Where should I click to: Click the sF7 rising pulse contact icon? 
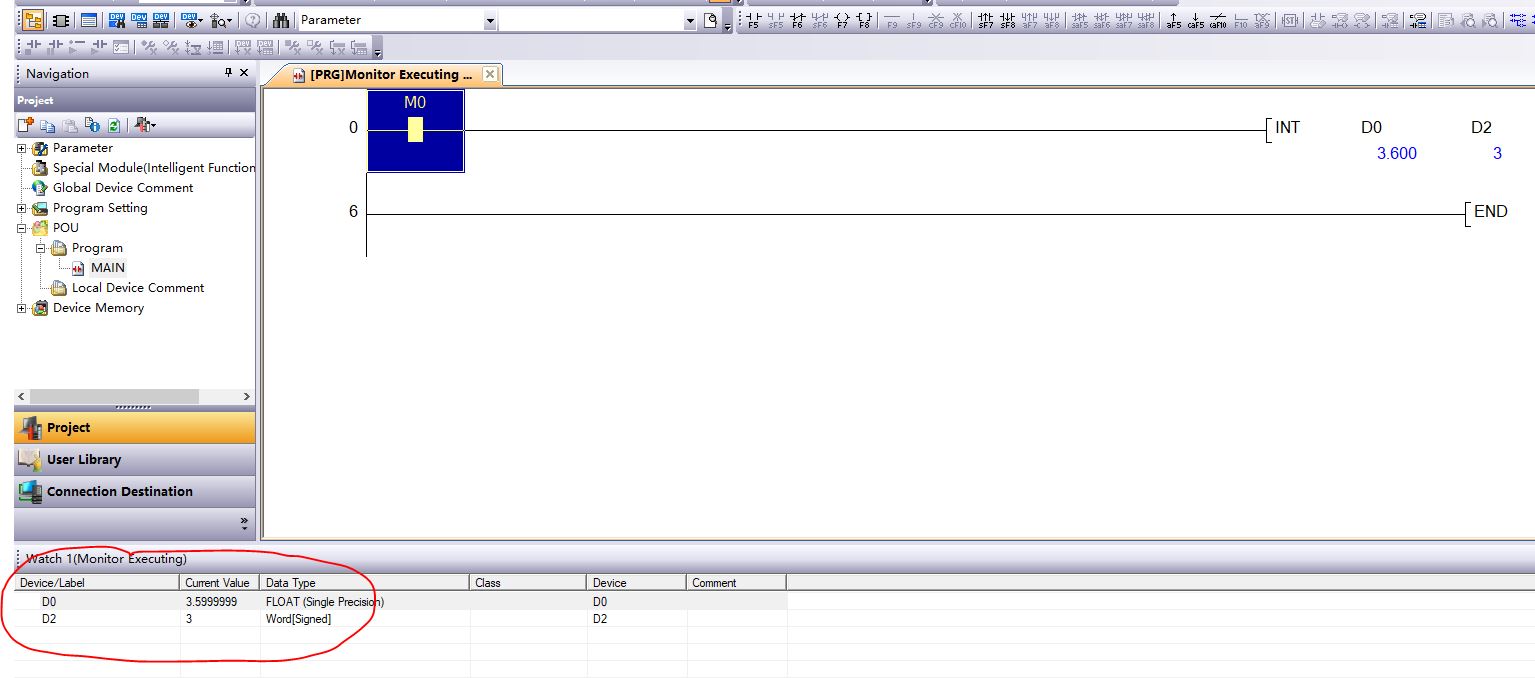(x=986, y=20)
